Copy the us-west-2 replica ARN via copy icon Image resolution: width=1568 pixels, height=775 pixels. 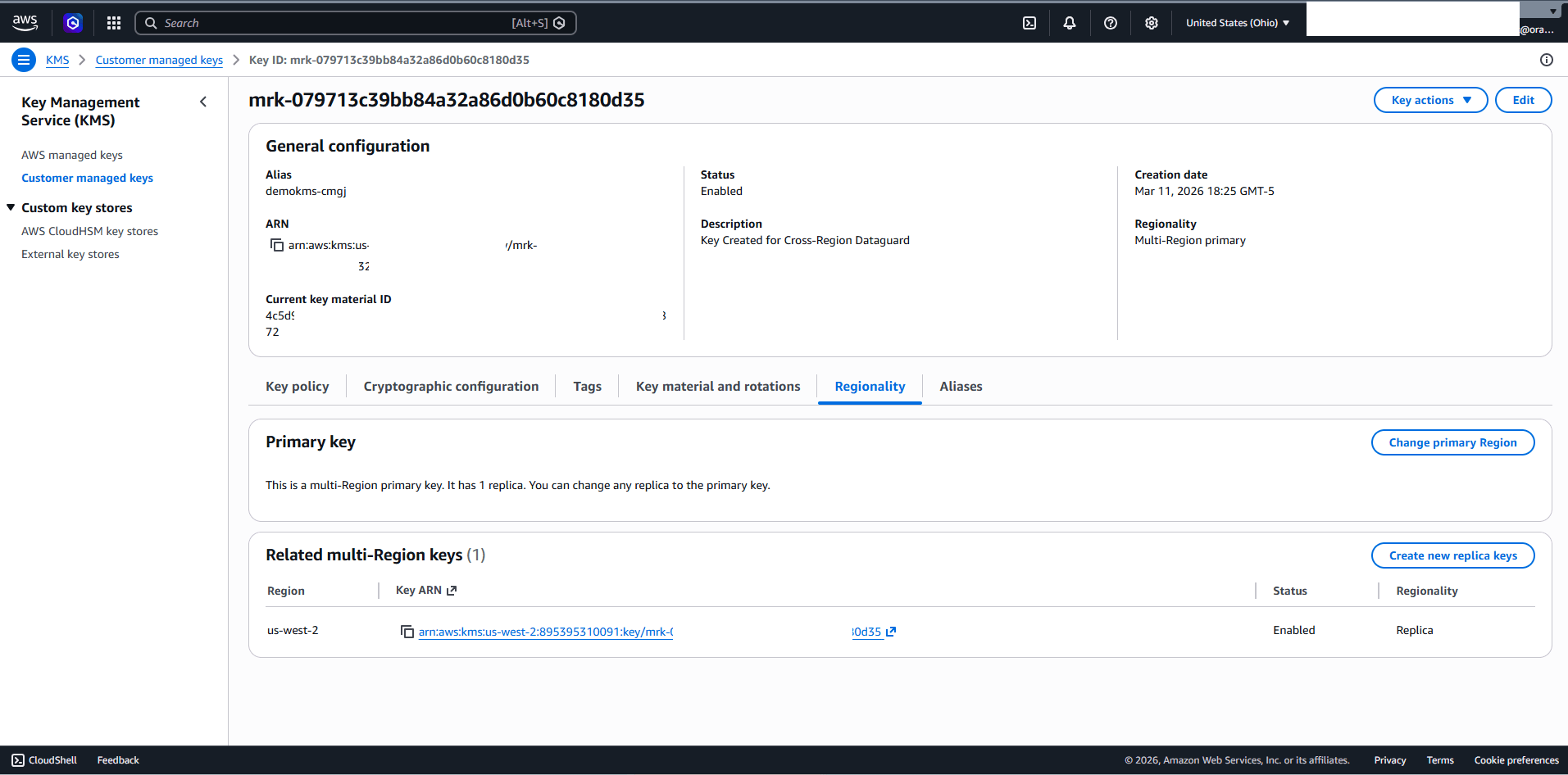(407, 632)
